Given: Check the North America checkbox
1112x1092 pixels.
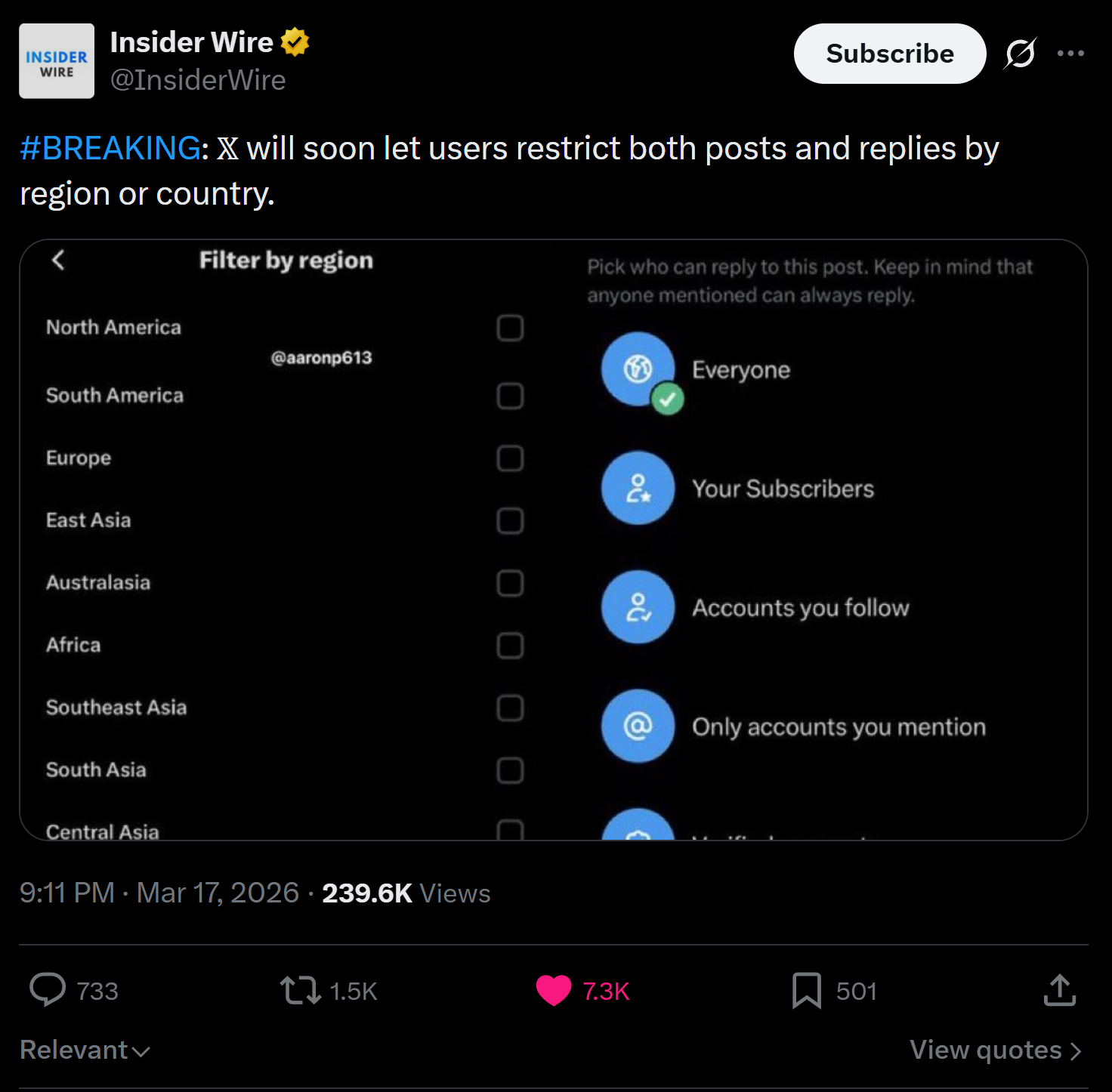Looking at the screenshot, I should [x=510, y=328].
